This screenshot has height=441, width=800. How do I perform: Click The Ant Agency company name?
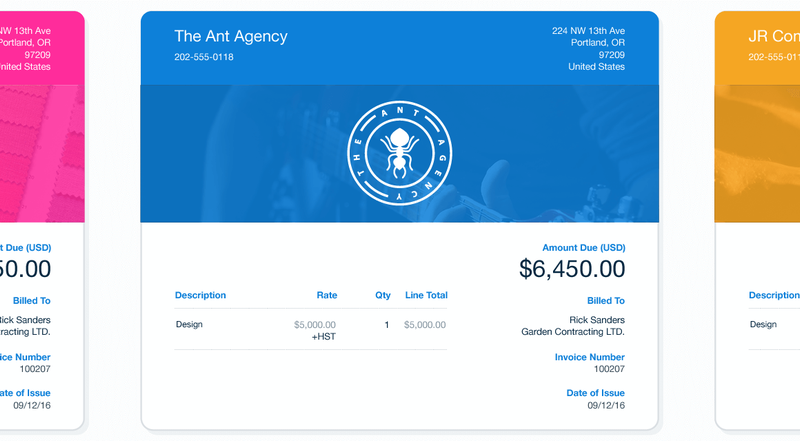[x=231, y=36]
